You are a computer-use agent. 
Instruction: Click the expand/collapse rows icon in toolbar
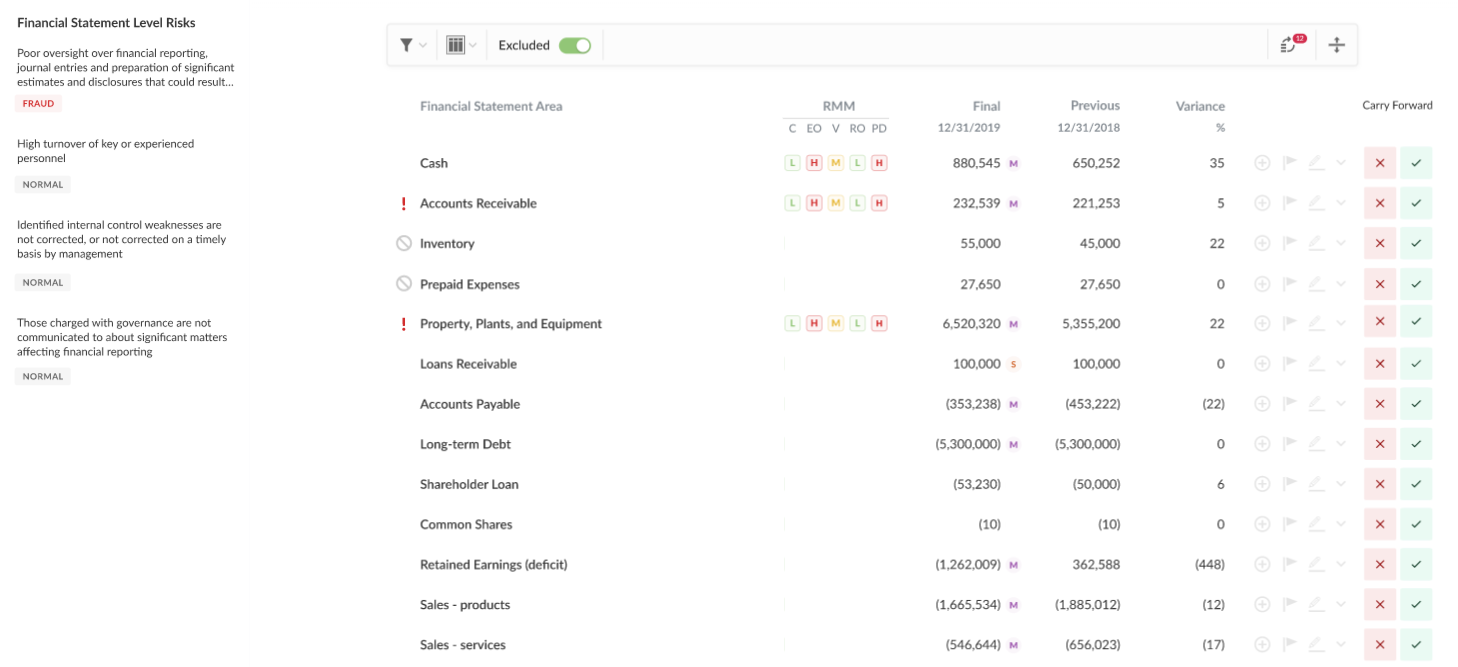(1336, 45)
